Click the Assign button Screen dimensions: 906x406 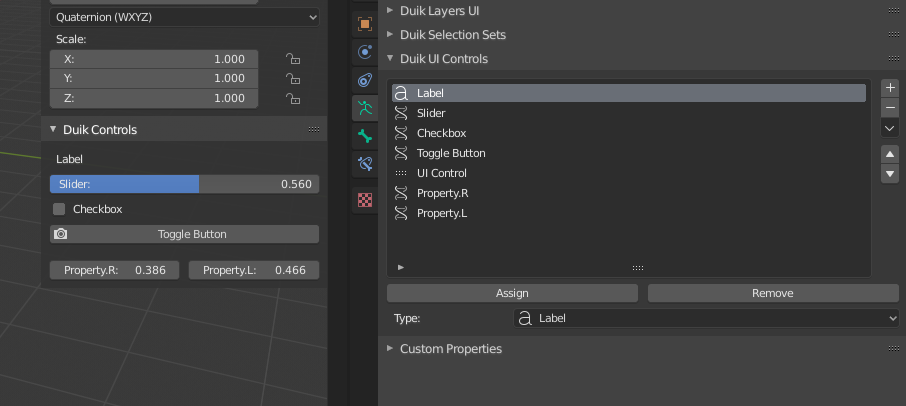(512, 293)
